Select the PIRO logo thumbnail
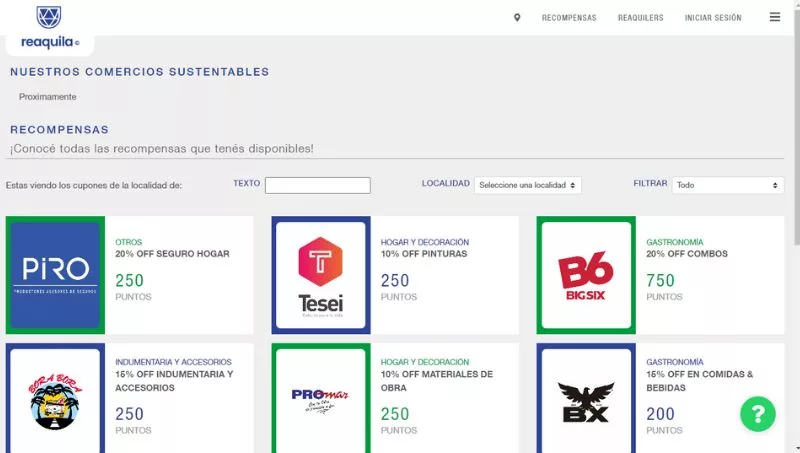Viewport: 800px width, 453px height. [56, 275]
